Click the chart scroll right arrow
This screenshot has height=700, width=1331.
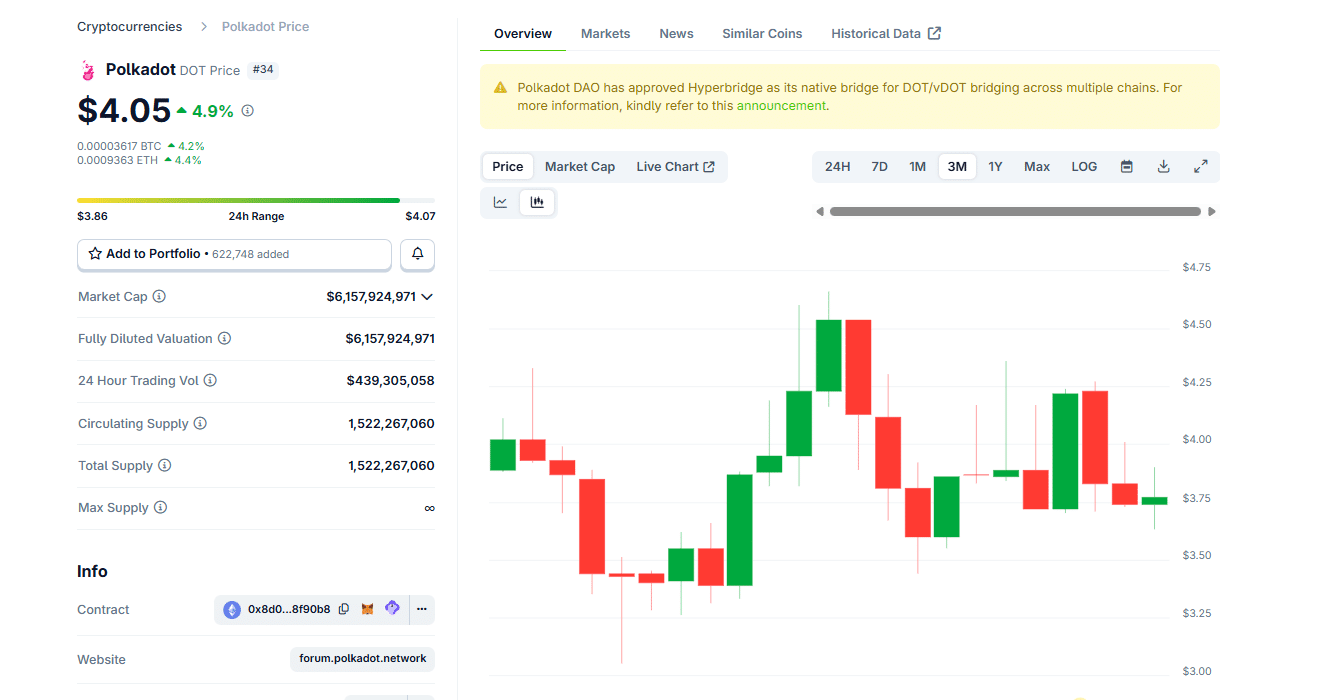tap(1212, 212)
